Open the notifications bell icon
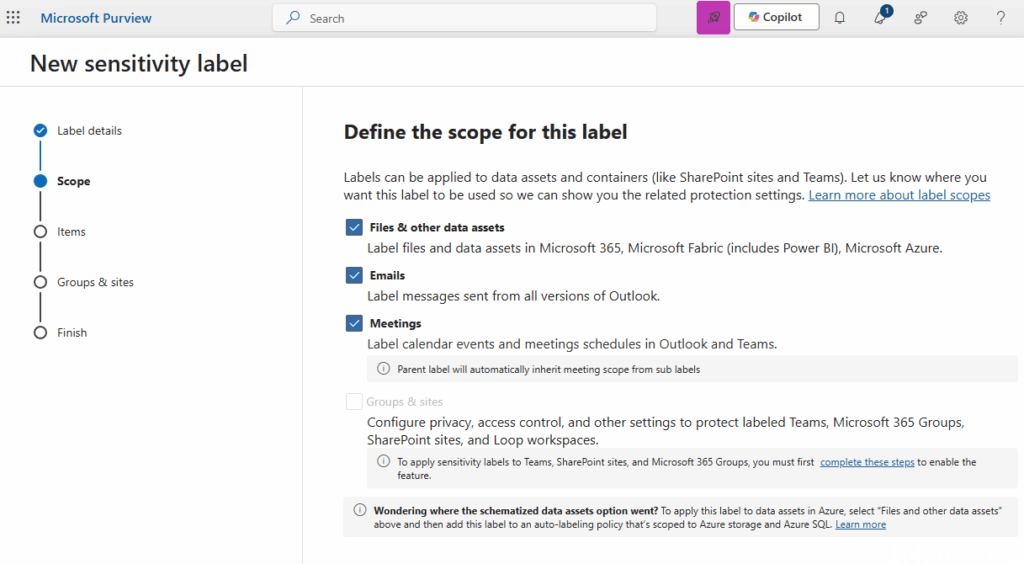Screen dimensions: 1024x564 coord(840,18)
